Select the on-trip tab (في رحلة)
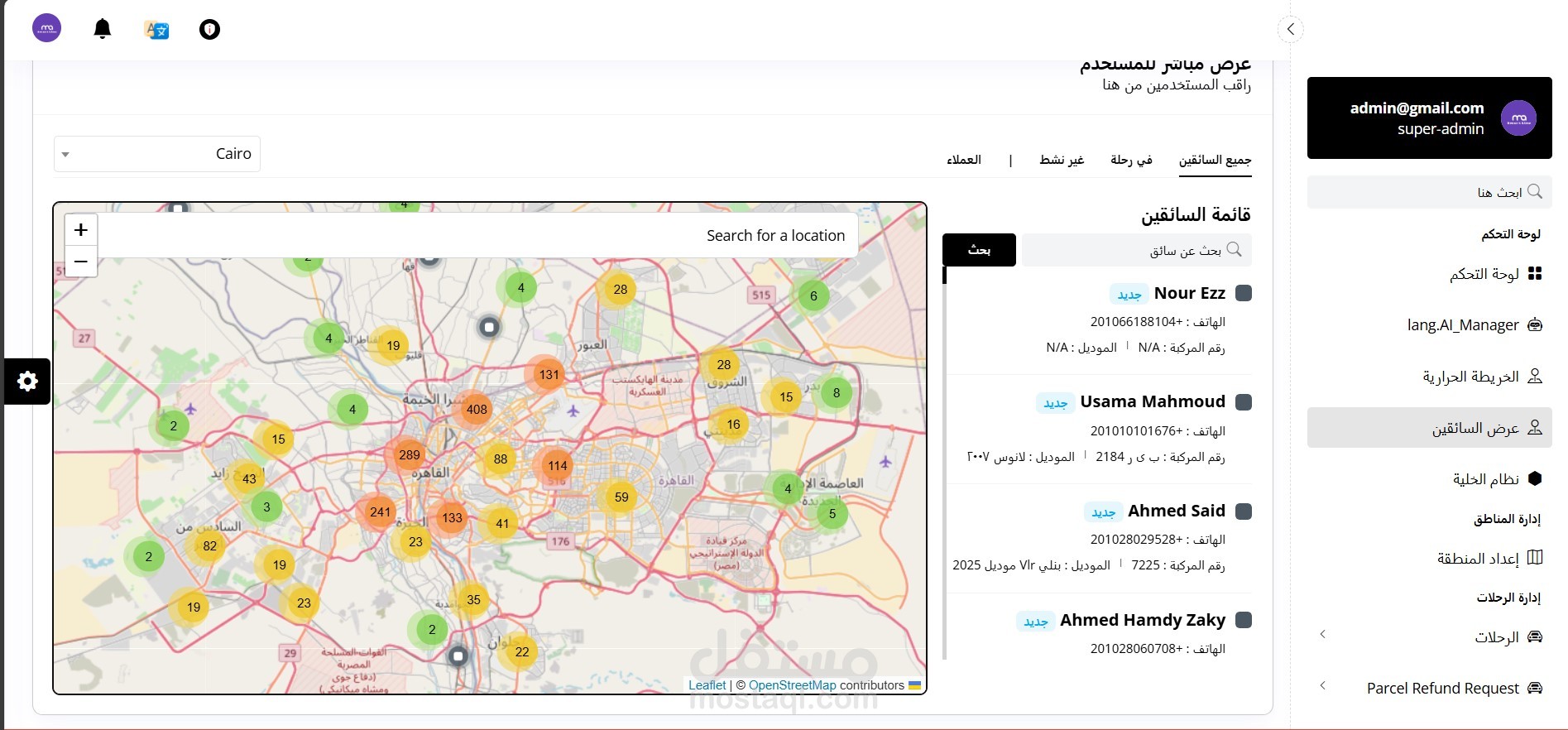This screenshot has width=1568, height=730. point(1131,160)
